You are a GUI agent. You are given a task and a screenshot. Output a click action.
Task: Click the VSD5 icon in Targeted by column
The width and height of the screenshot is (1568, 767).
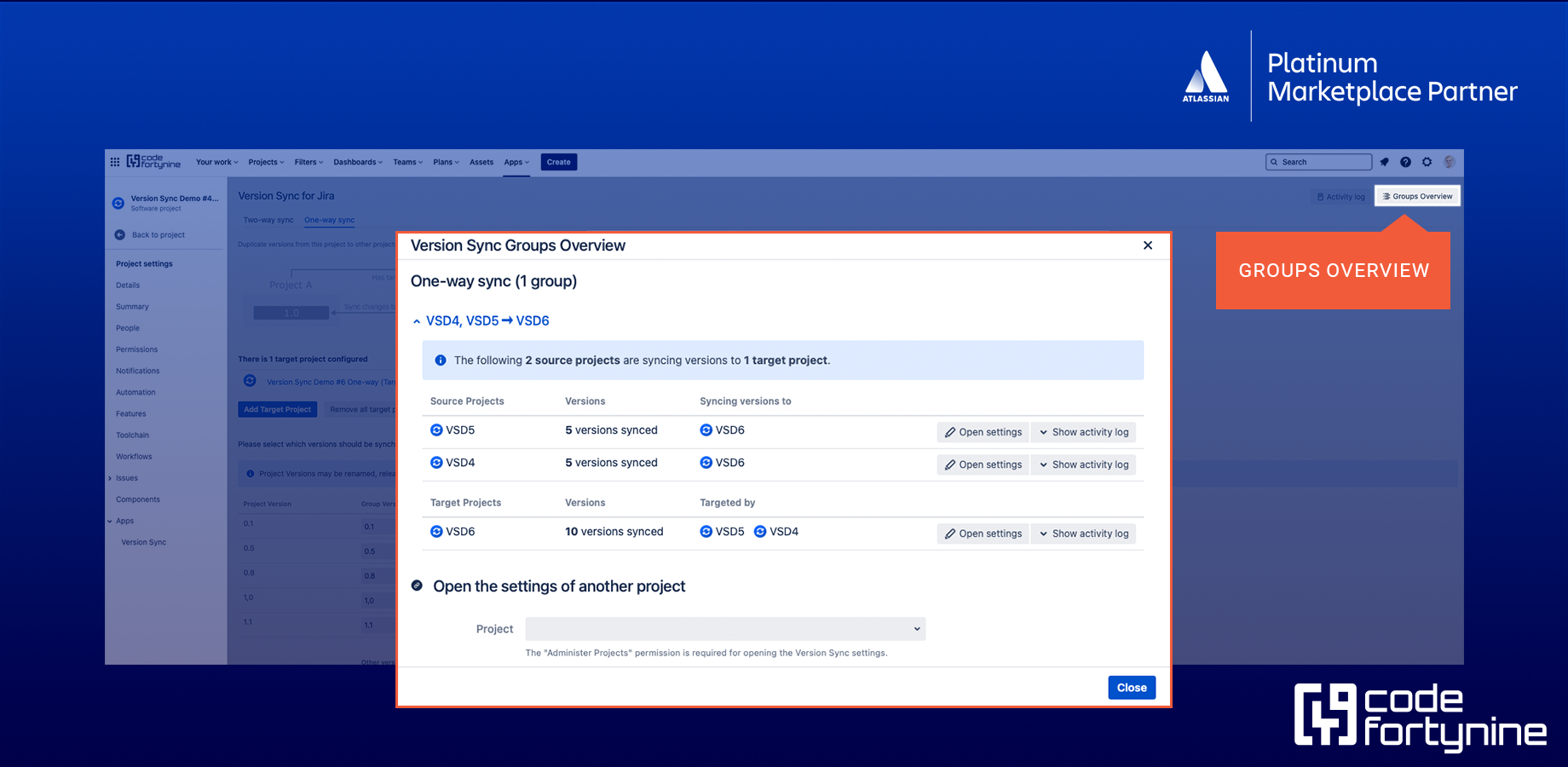(x=706, y=532)
